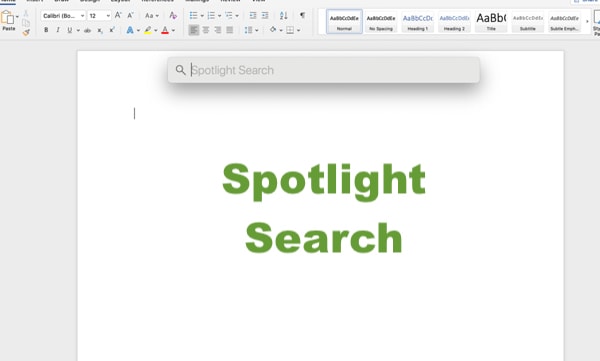Screen dimensions: 600x361
Task: Toggle Strikethrough formatting
Action: [88, 30]
